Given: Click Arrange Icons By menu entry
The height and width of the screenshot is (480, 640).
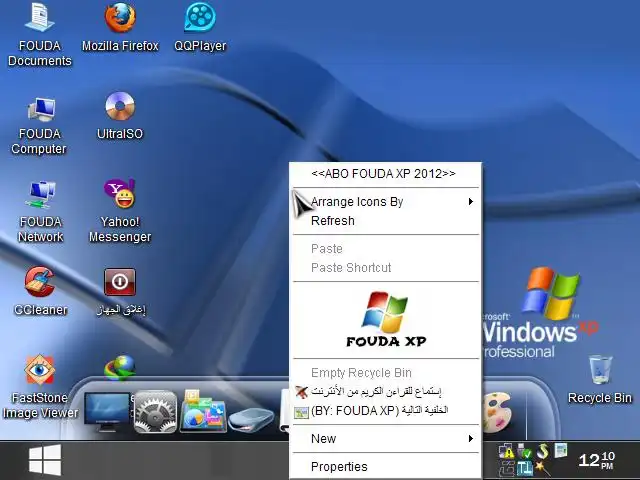Looking at the screenshot, I should pyautogui.click(x=386, y=202).
